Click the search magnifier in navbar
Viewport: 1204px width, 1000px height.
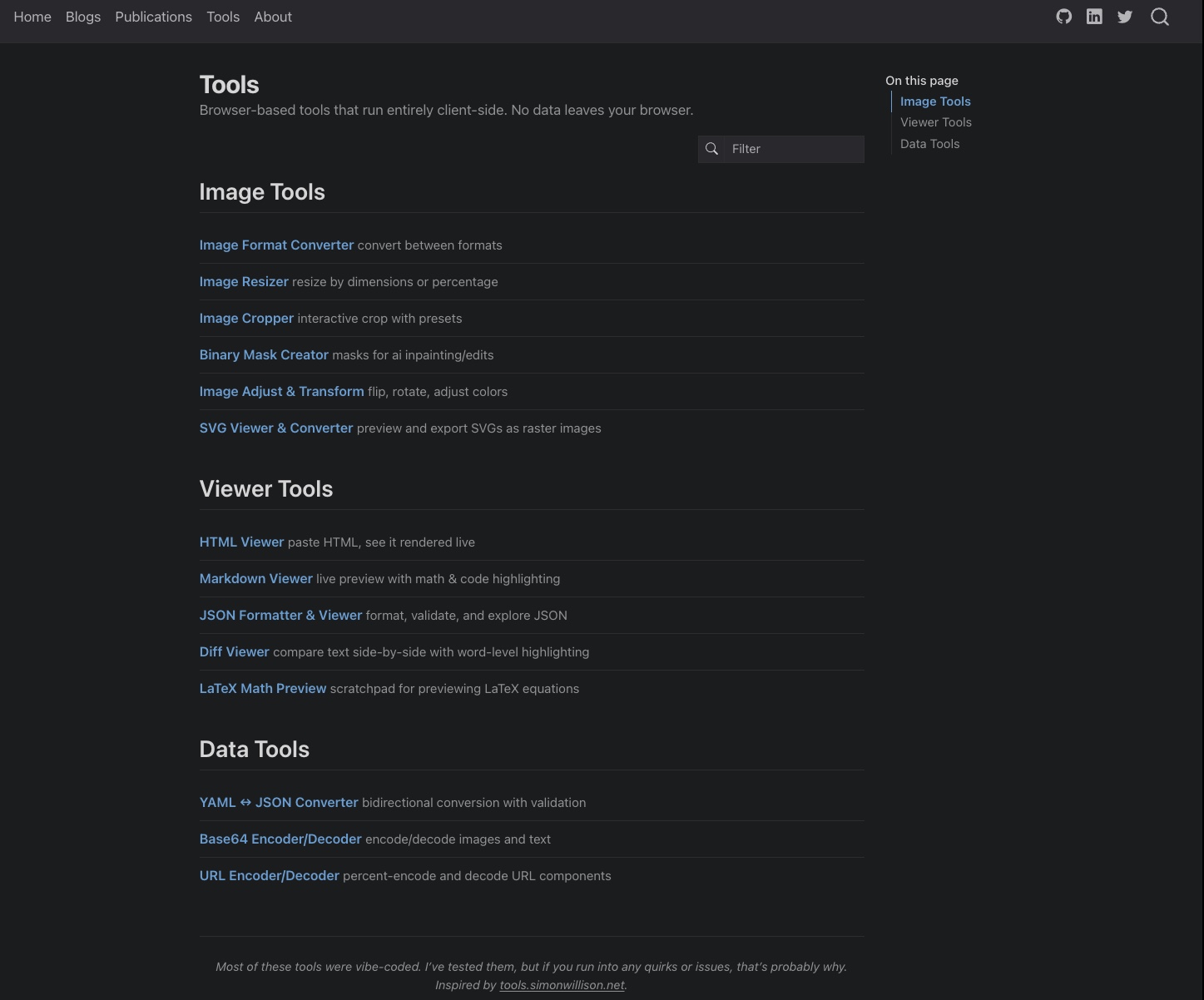1159,17
